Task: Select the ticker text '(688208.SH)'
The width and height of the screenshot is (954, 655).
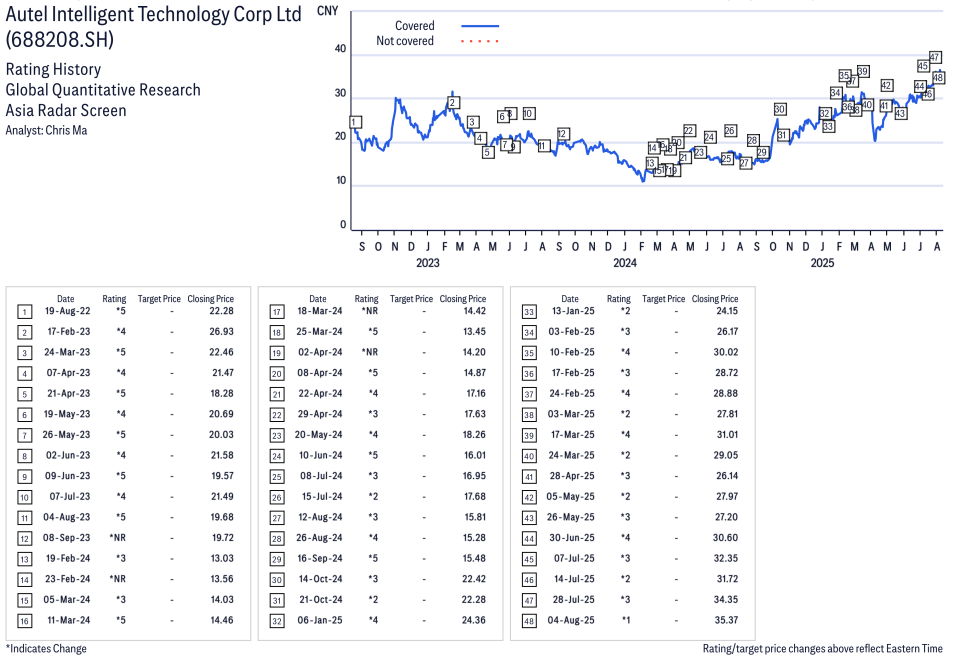Action: click(60, 40)
